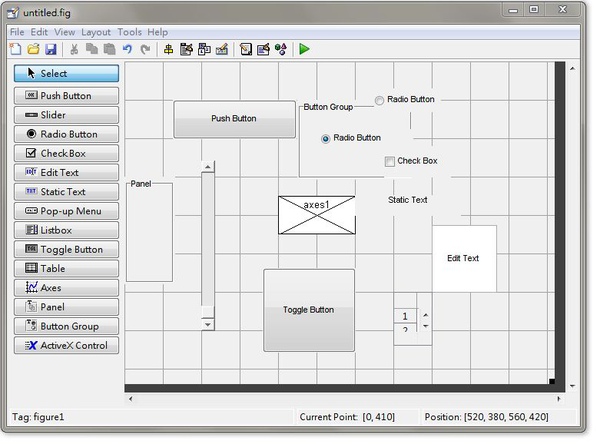Open the Object Browser icon
The height and width of the screenshot is (444, 600).
point(281,49)
